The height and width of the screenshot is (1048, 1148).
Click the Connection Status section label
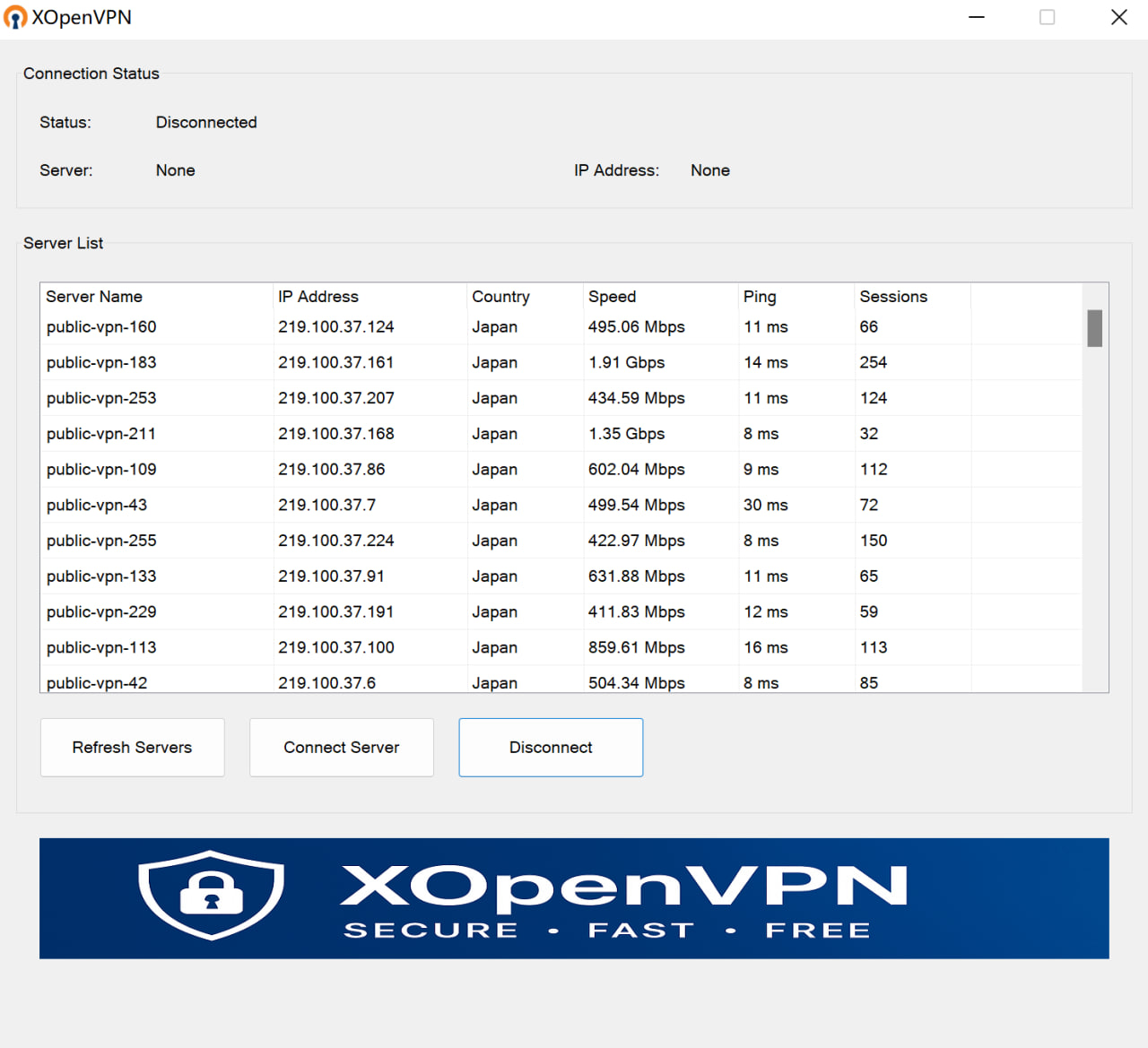91,74
